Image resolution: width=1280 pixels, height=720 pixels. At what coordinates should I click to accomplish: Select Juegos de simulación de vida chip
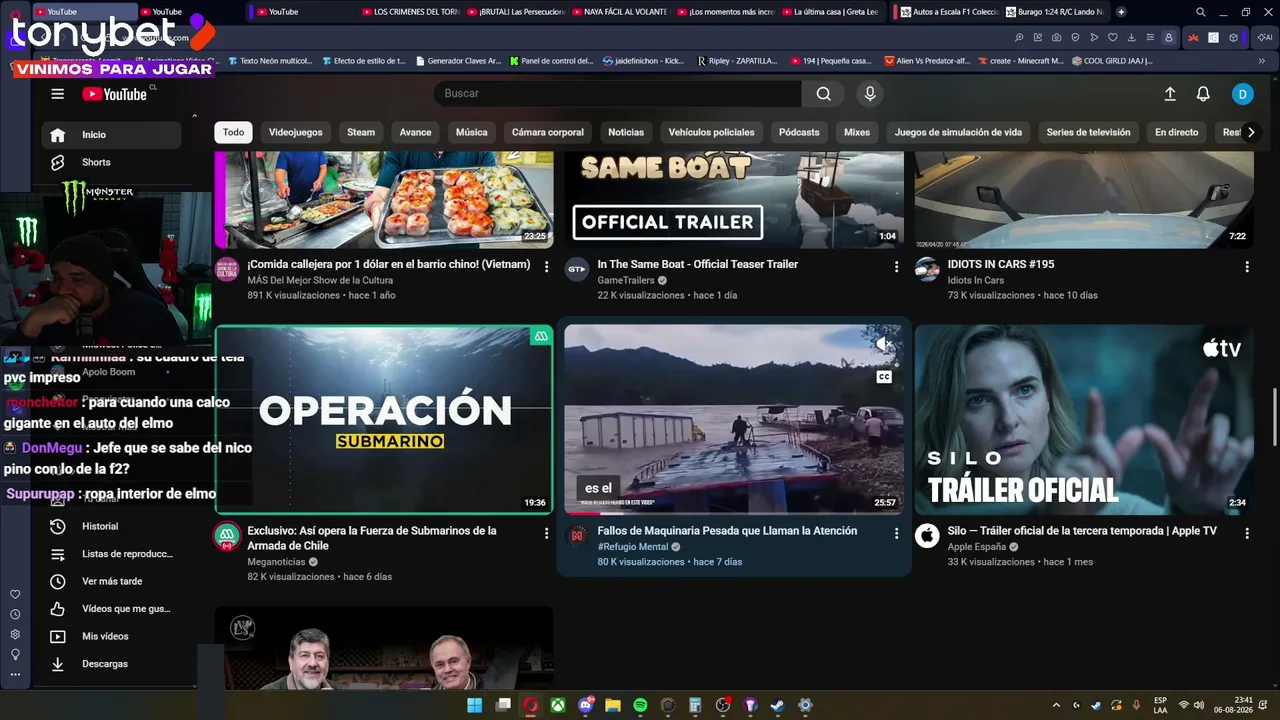pyautogui.click(x=958, y=132)
